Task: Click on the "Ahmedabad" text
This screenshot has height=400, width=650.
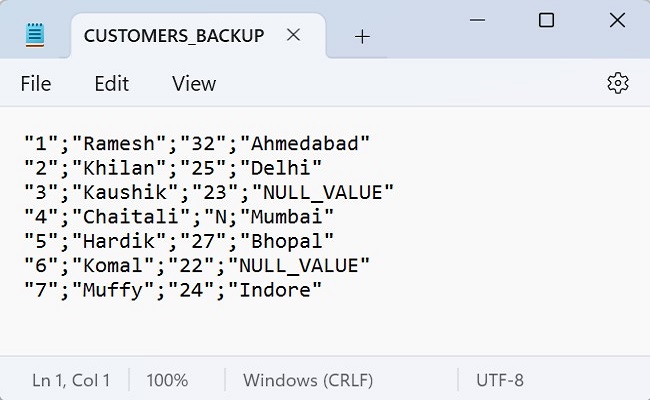Action: 310,143
